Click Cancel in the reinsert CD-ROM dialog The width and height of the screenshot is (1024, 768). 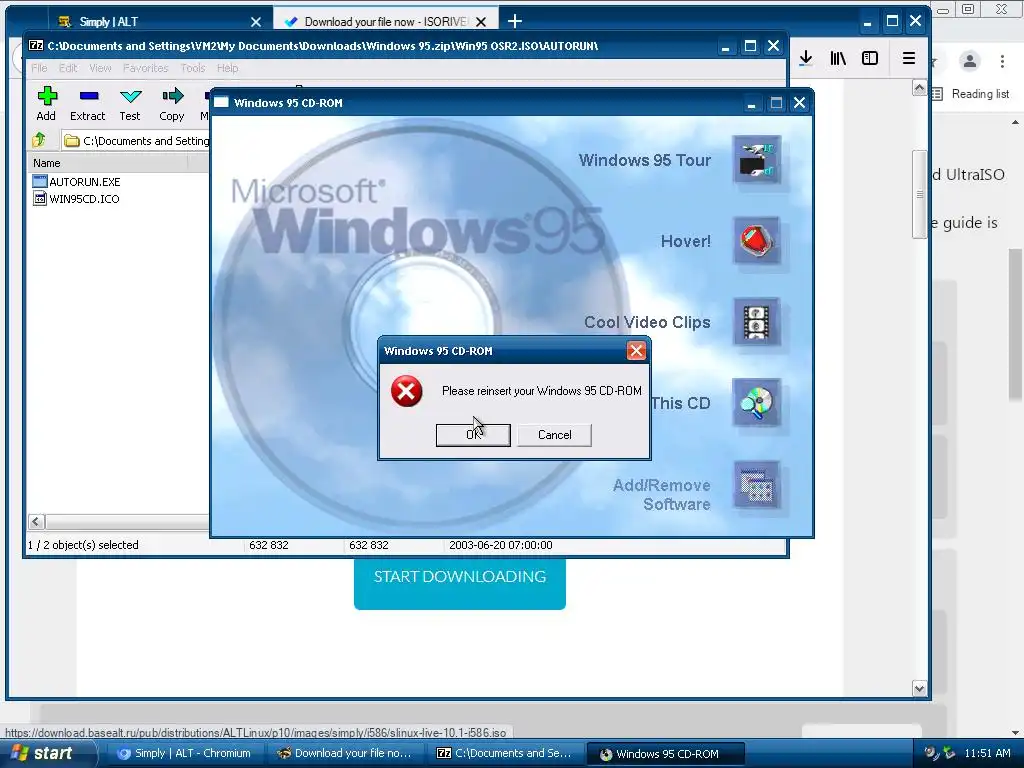click(x=554, y=435)
